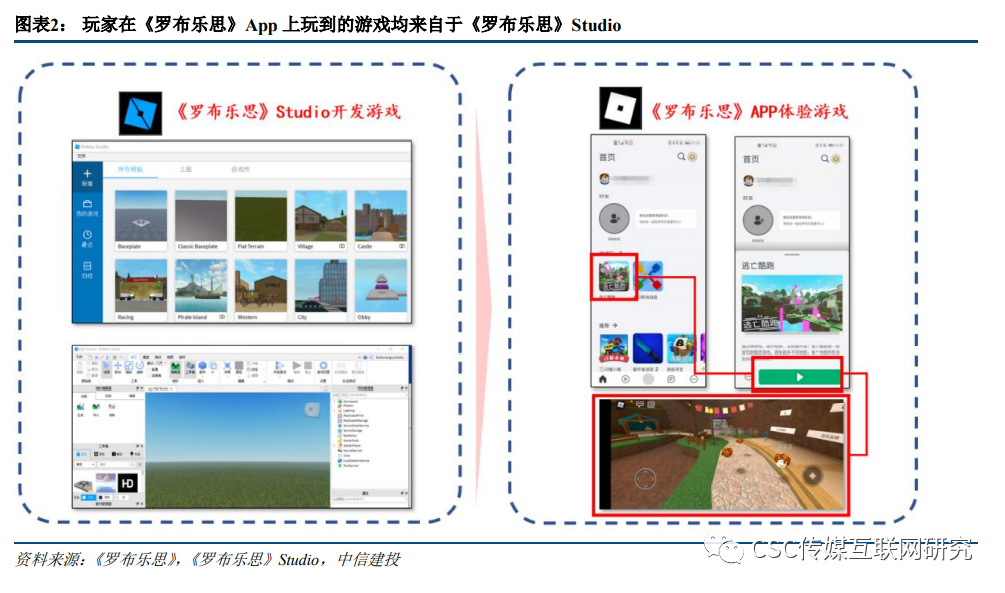Viewport: 1005px width, 593px height.
Task: Choose the Western template
Action: 261,290
